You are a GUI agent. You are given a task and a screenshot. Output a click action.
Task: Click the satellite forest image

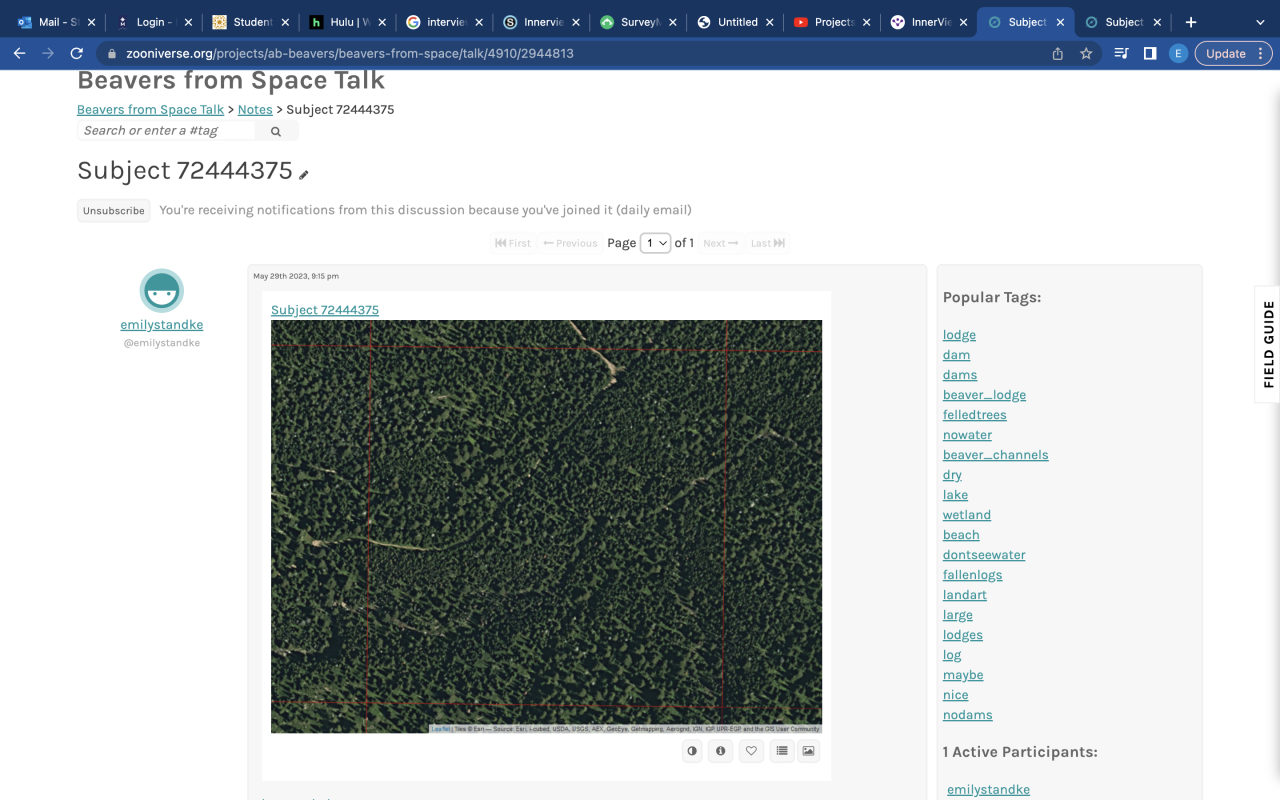tap(546, 526)
